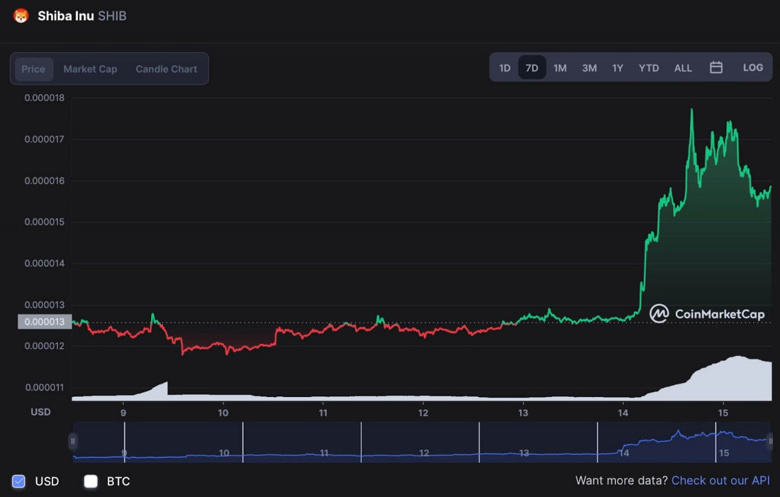Viewport: 780px width, 497px height.
Task: Grab the right range selector handle
Action: [770, 441]
